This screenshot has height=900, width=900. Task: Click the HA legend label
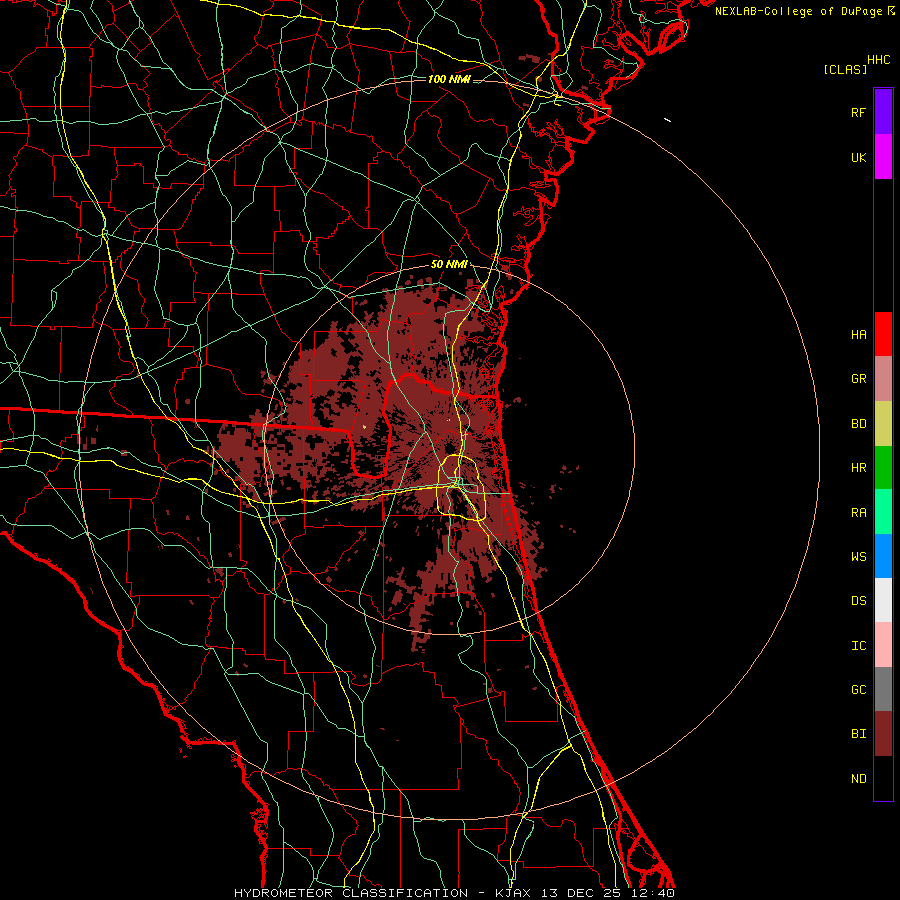click(858, 335)
